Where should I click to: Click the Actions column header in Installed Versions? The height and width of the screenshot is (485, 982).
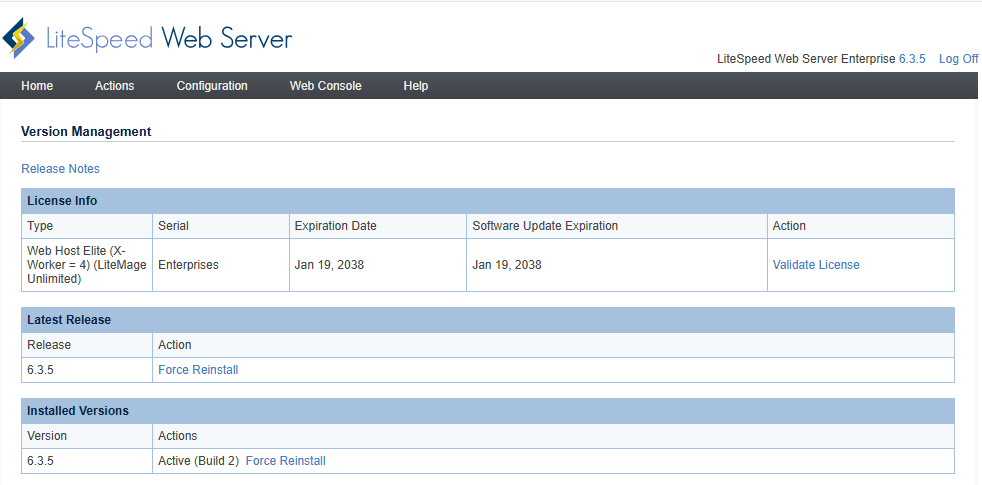pyautogui.click(x=554, y=435)
